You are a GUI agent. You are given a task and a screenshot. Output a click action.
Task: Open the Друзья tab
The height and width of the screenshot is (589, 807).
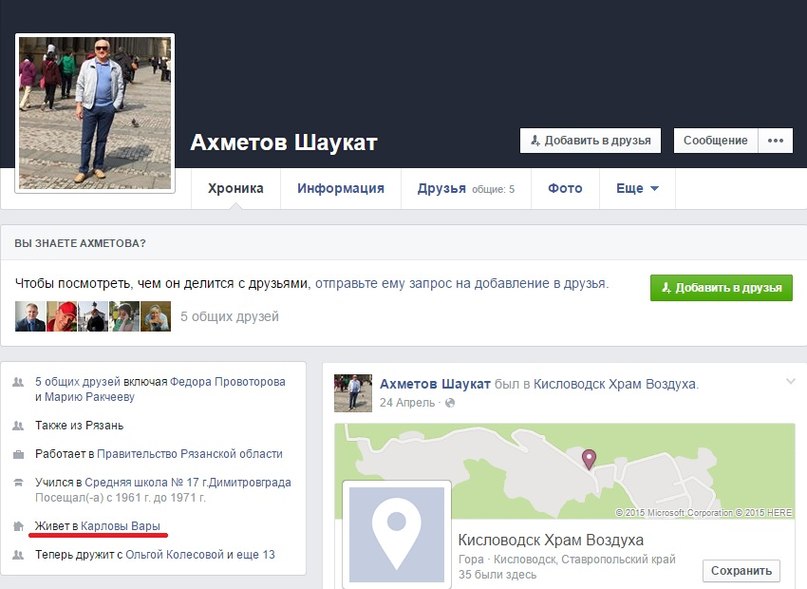point(442,189)
